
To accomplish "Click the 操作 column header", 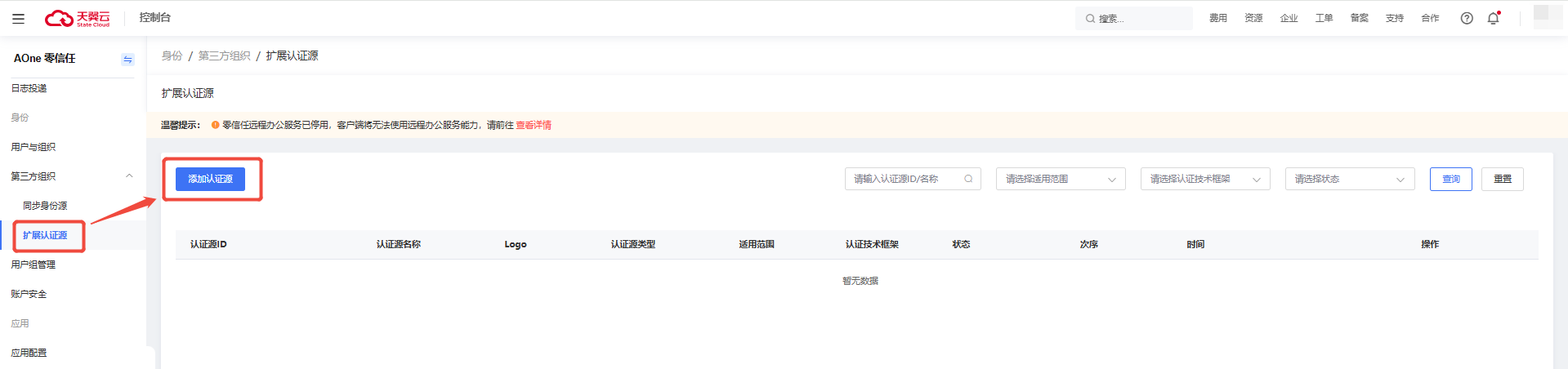I will (1430, 244).
